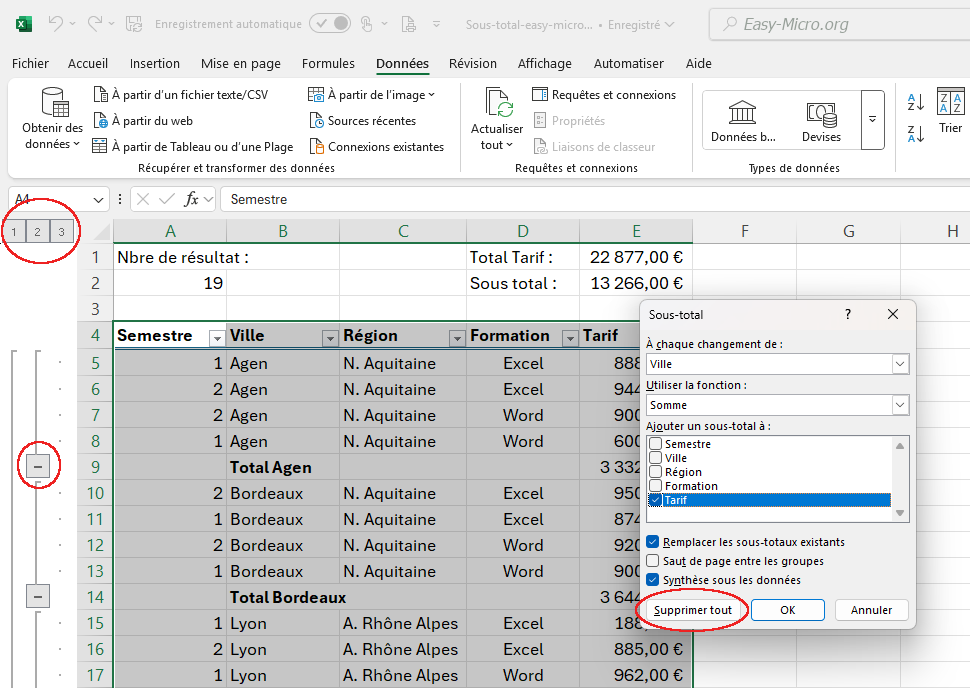Click the Obtenir des données icon
The height and width of the screenshot is (688, 970).
(x=53, y=102)
